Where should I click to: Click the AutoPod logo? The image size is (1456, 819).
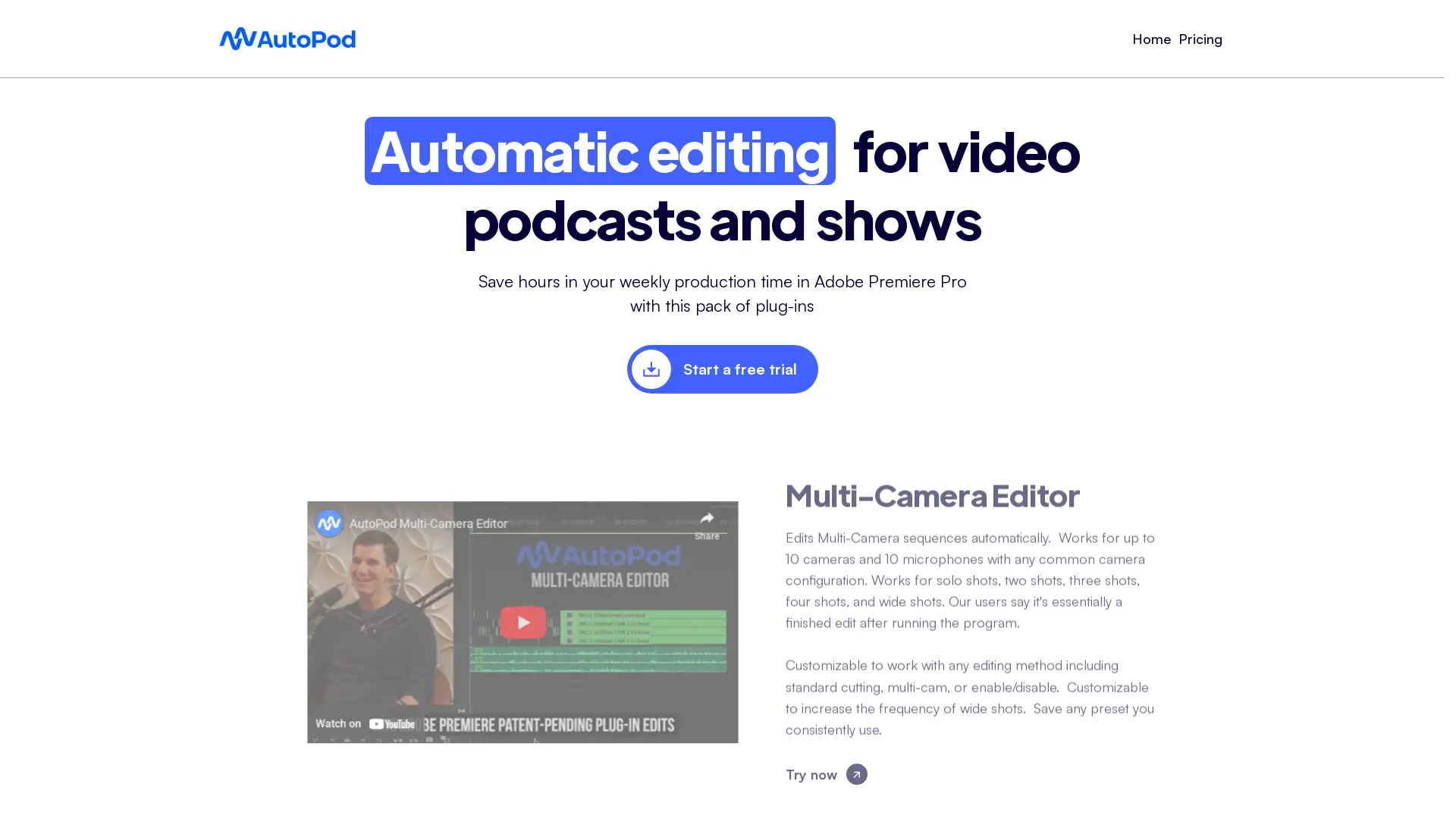[x=287, y=39]
